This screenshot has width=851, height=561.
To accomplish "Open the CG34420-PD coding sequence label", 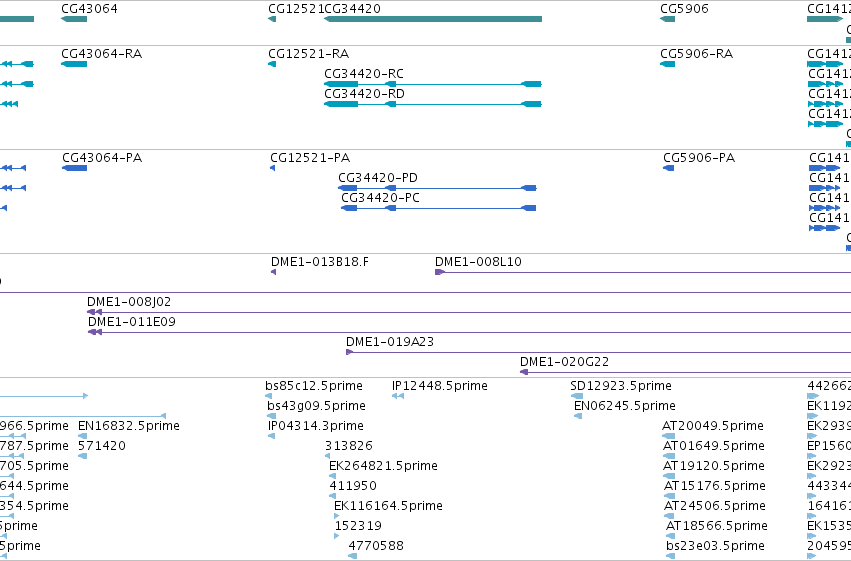I will tap(378, 178).
